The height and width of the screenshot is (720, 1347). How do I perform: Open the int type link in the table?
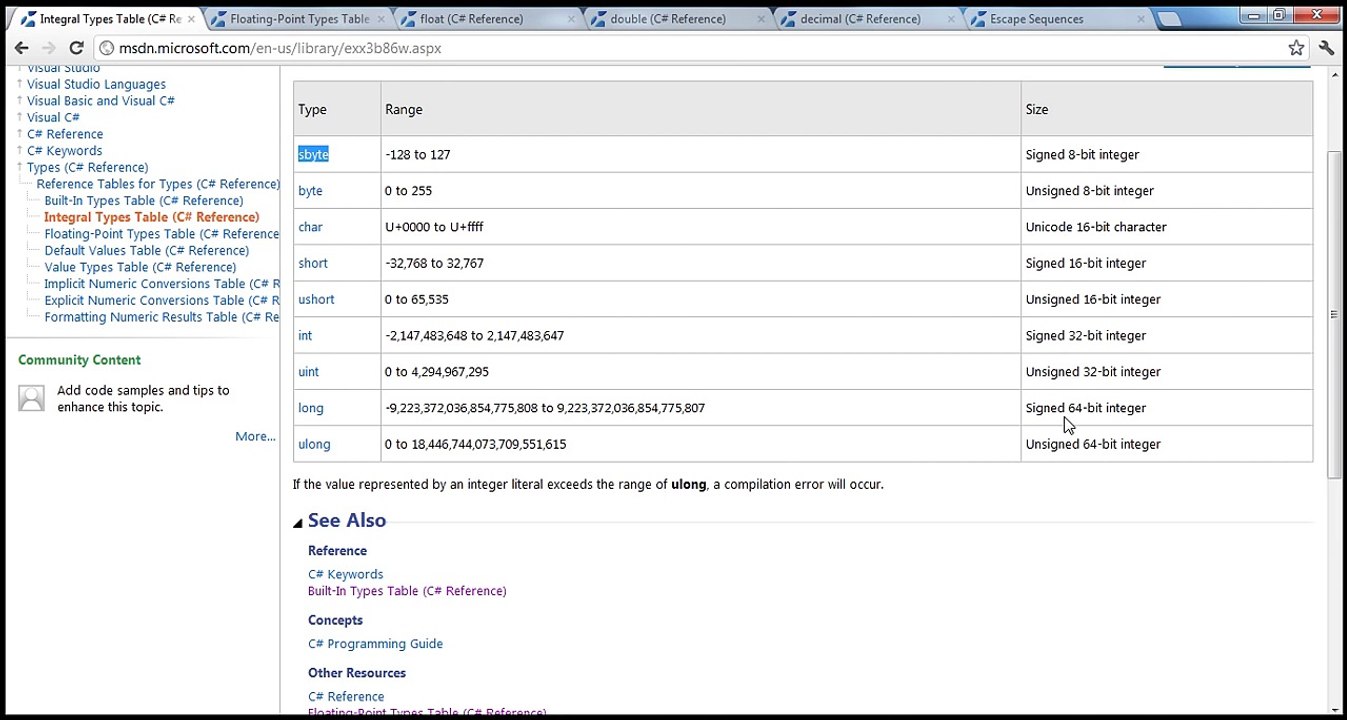[x=305, y=335]
